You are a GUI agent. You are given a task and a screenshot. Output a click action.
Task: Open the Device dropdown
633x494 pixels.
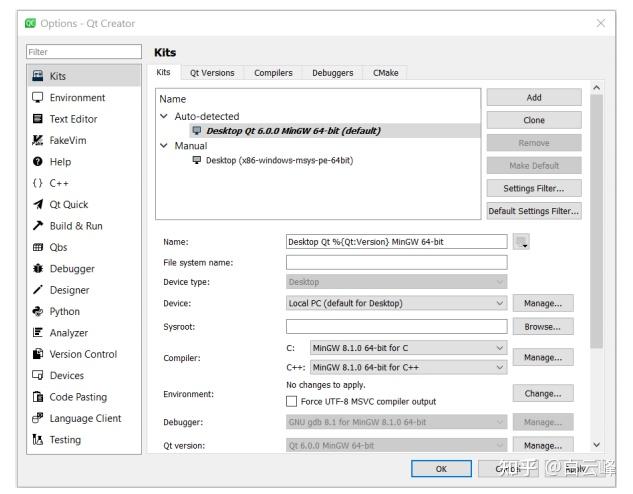(x=396, y=303)
